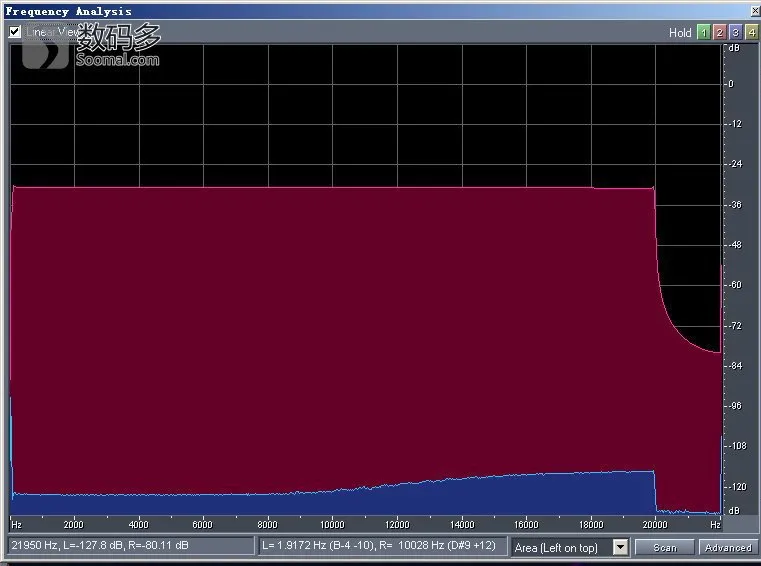Click the 0 dB scale label
Screen dimensions: 761x566
pos(731,84)
